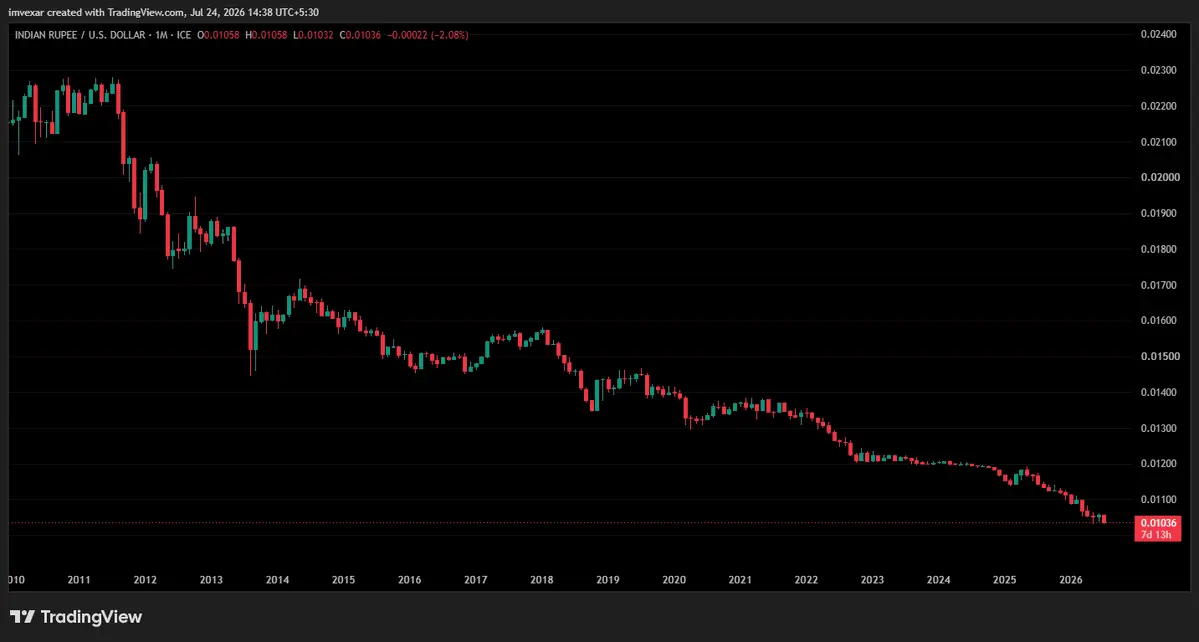Click the 2023 time axis label
Viewport: 1199px width, 642px height.
tap(872, 580)
